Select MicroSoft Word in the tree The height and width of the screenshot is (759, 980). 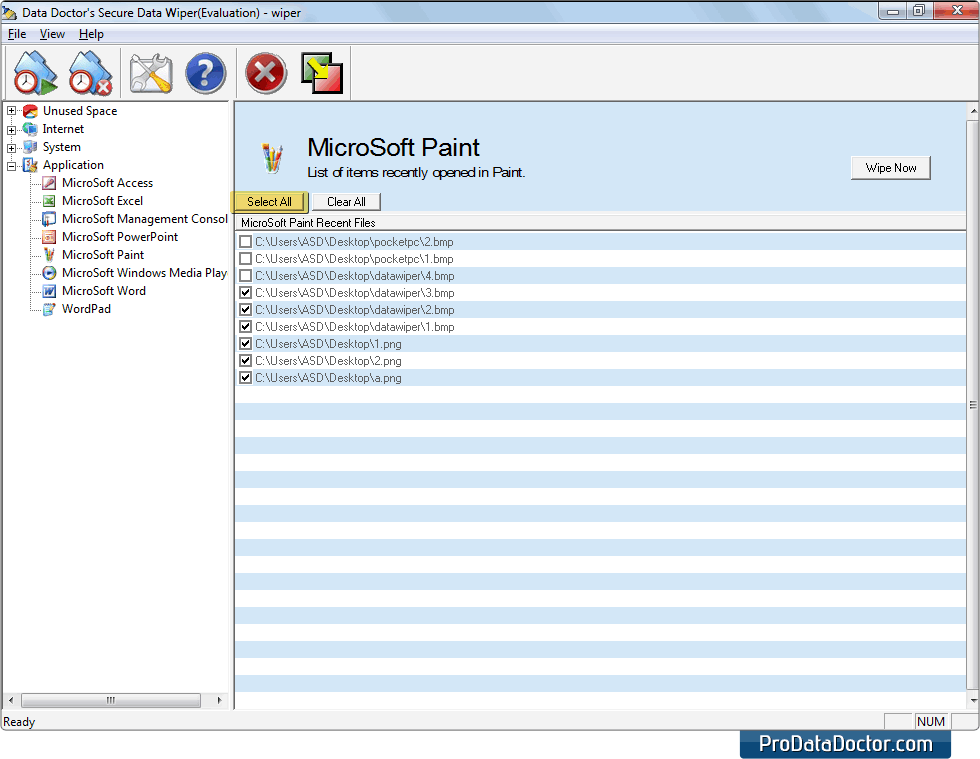pos(104,291)
